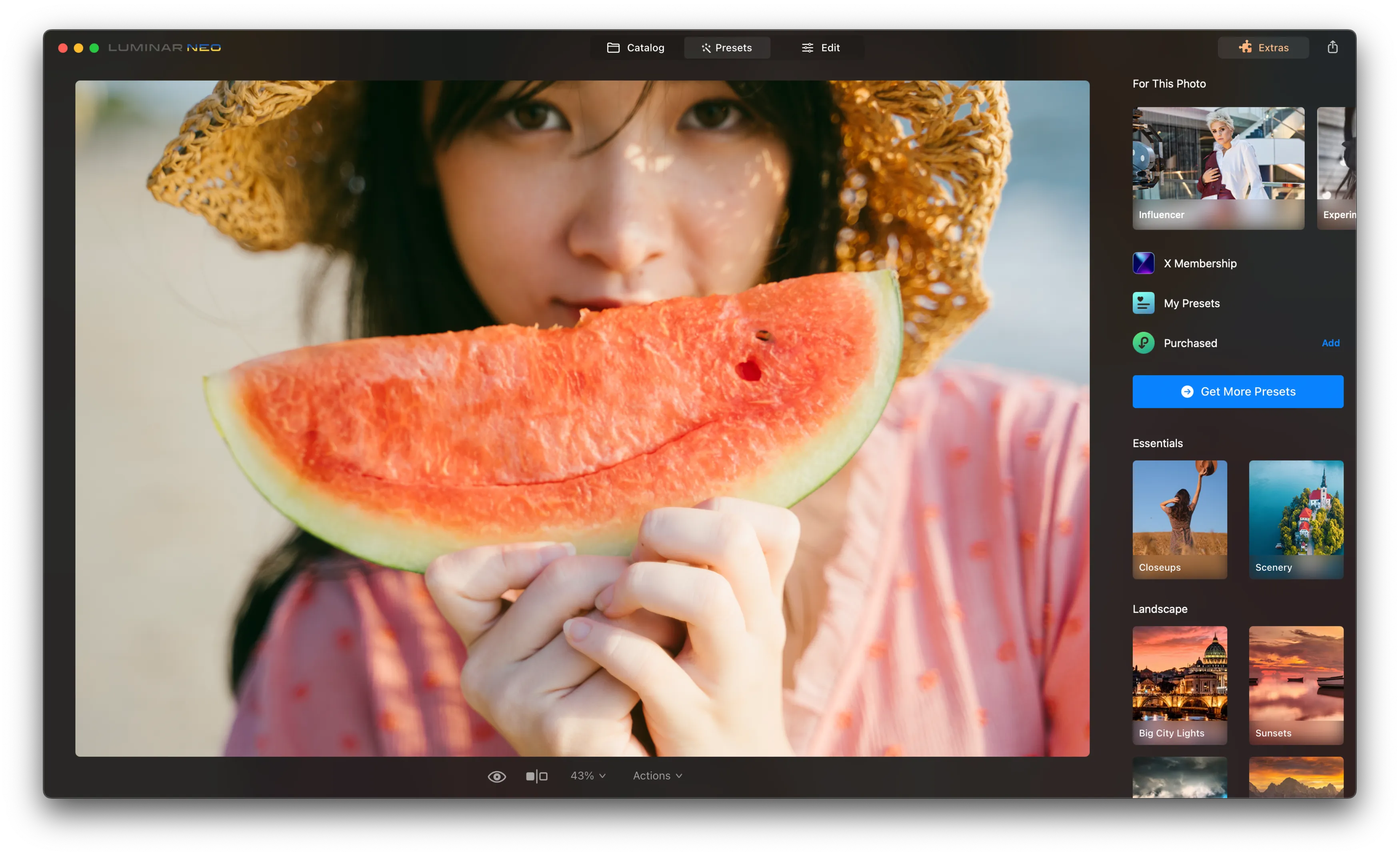Open the 43% zoom dropdown
1400x856 pixels.
(x=588, y=776)
